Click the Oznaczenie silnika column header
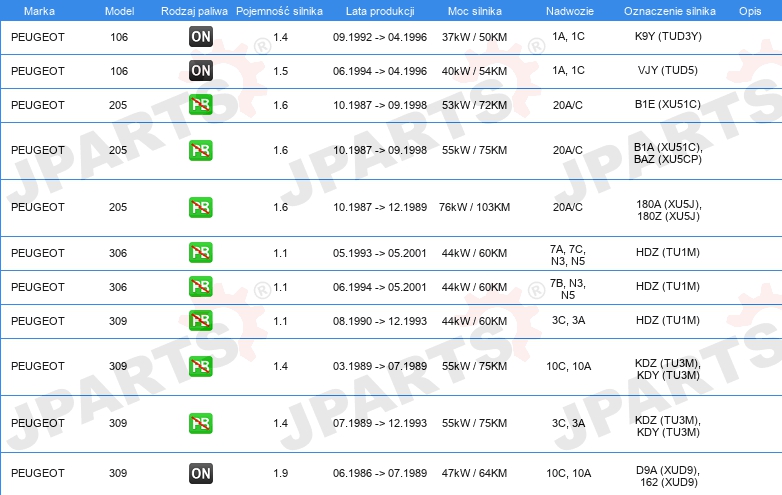The image size is (782, 495). point(670,11)
